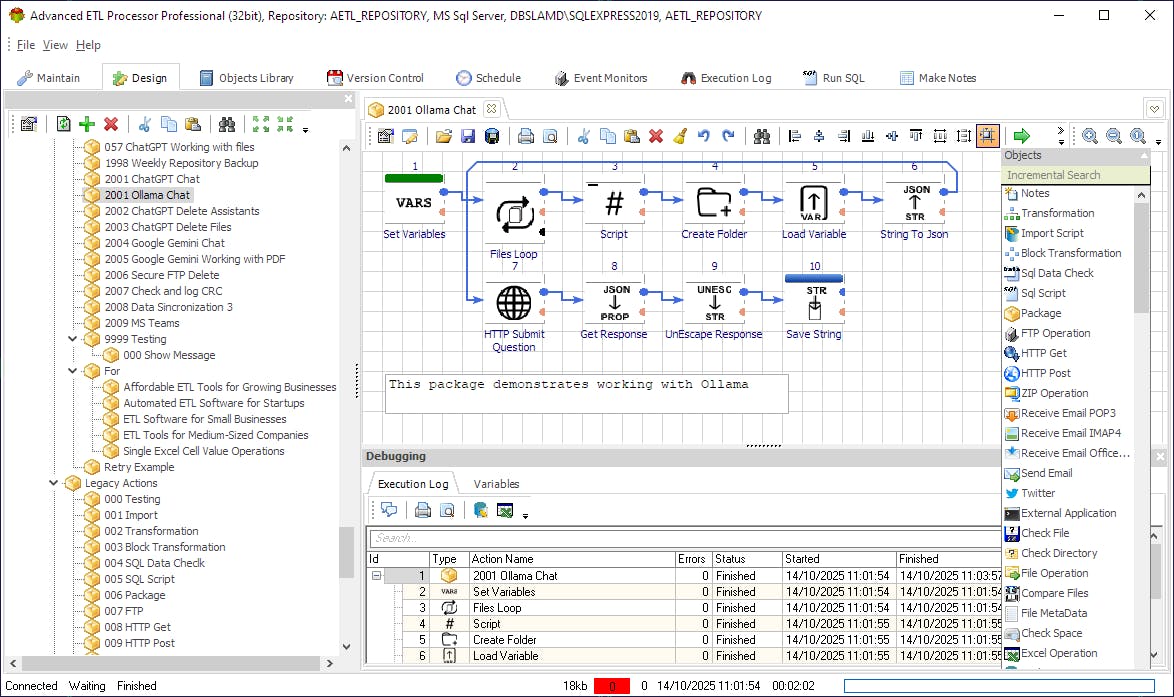The height and width of the screenshot is (697, 1174).
Task: Click the open folder icon in package toolbar
Action: (444, 136)
